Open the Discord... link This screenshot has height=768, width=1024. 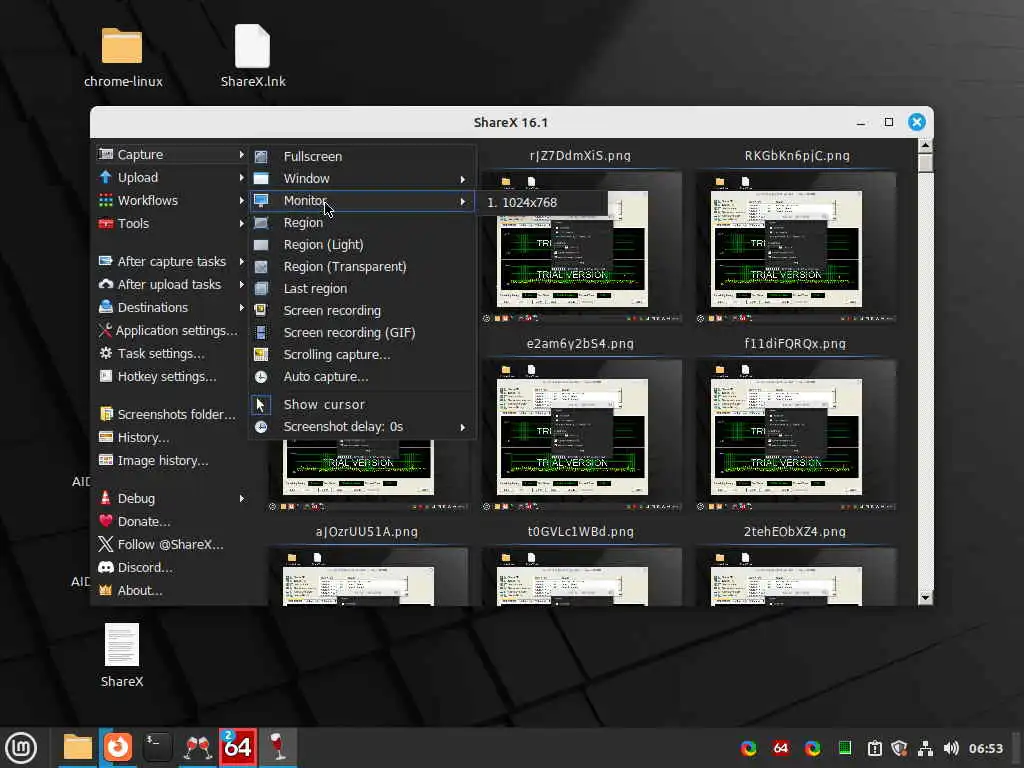(171, 567)
